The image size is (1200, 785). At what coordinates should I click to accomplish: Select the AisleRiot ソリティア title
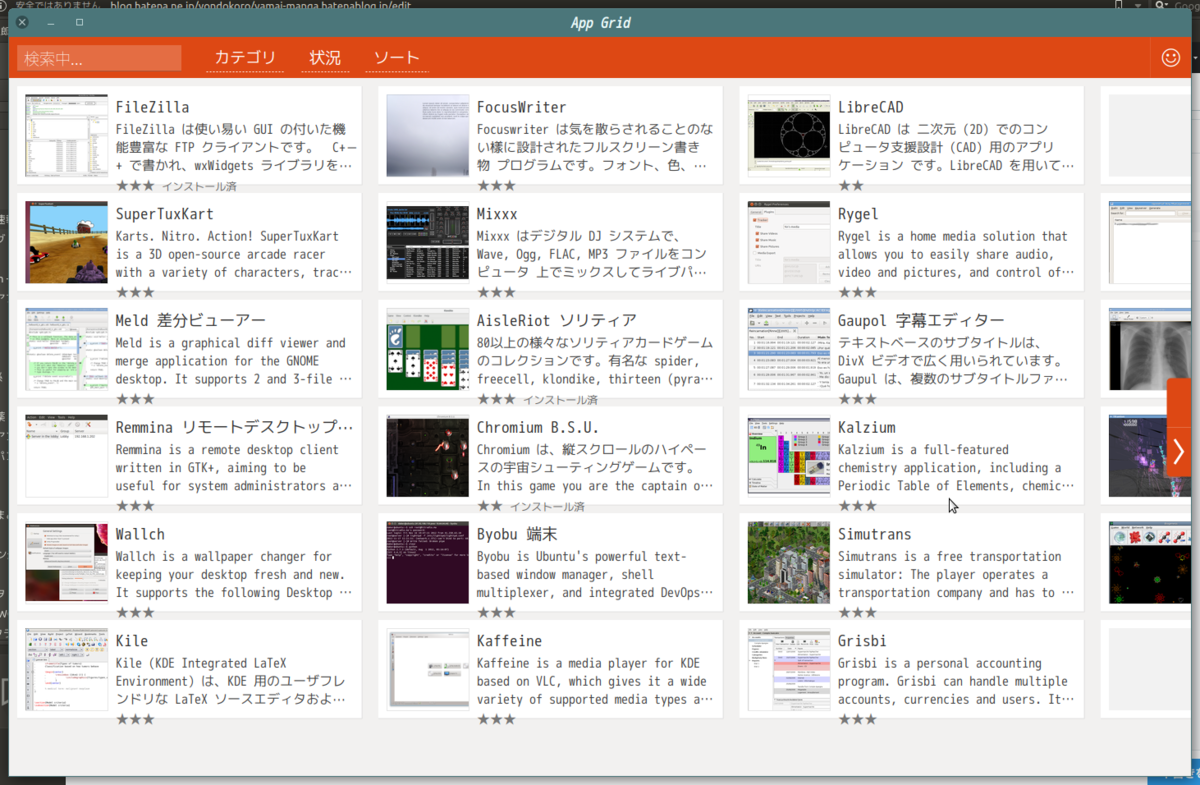(557, 320)
